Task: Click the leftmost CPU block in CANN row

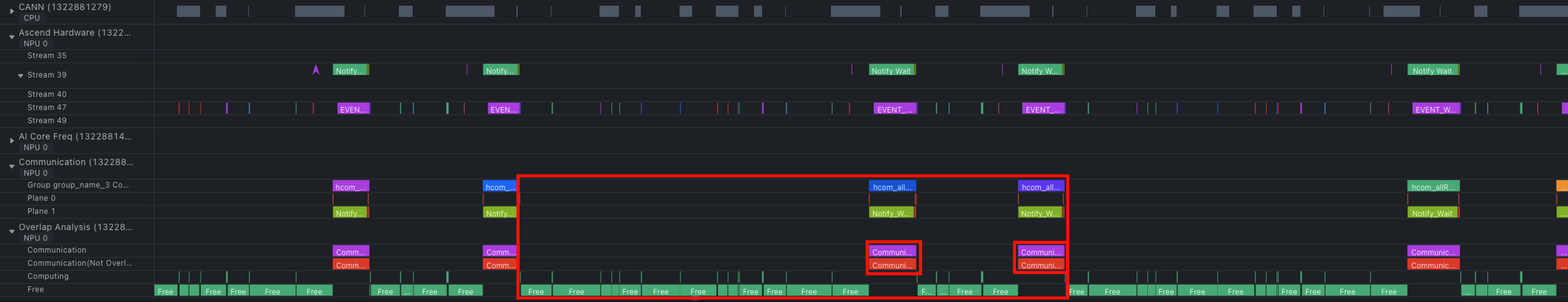Action: [188, 11]
